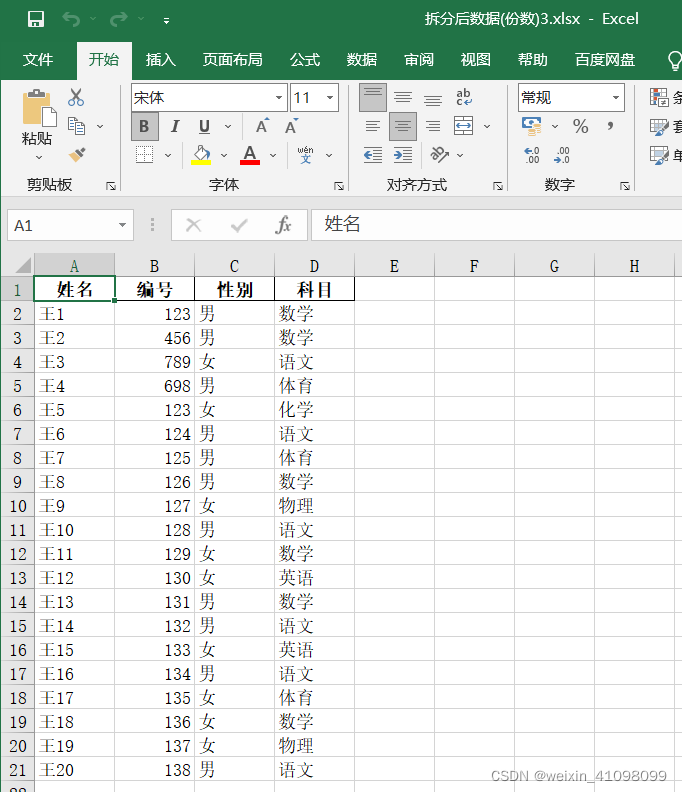
Task: Click Conditional Formatting icon
Action: (x=659, y=97)
